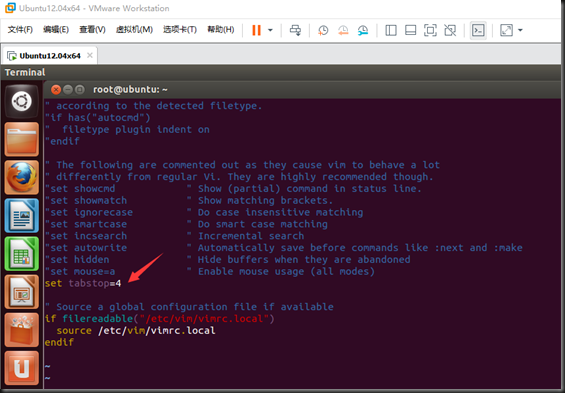Open the 虚拟机(M) menu
This screenshot has height=393, width=565.
[134, 30]
